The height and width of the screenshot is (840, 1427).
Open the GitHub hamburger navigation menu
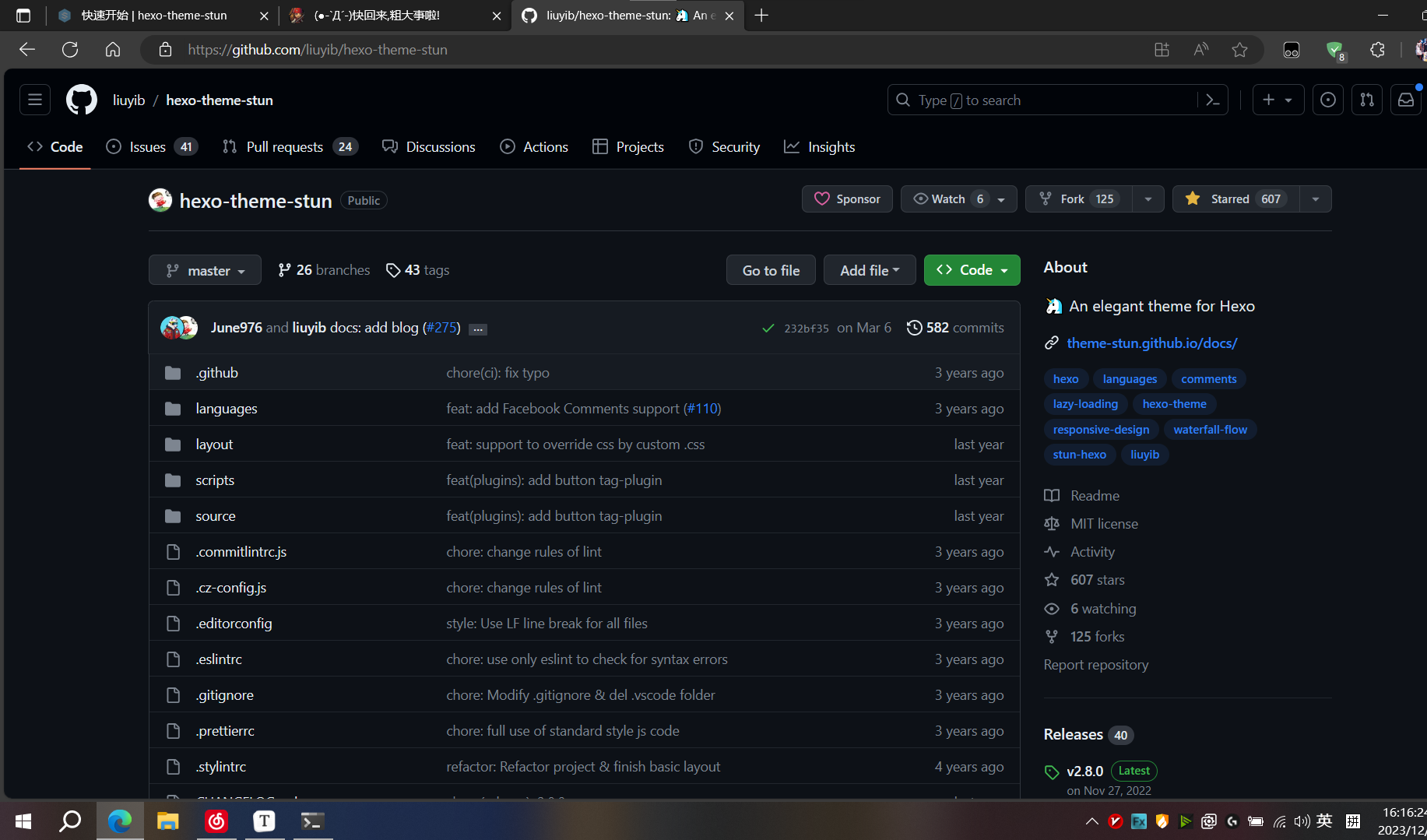(35, 100)
